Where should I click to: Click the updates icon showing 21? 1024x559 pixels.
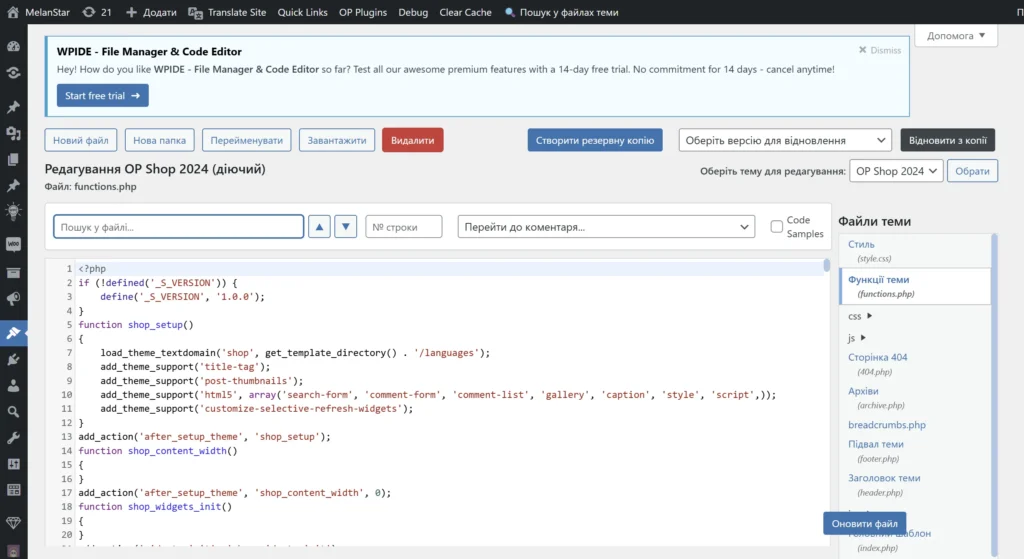(89, 12)
